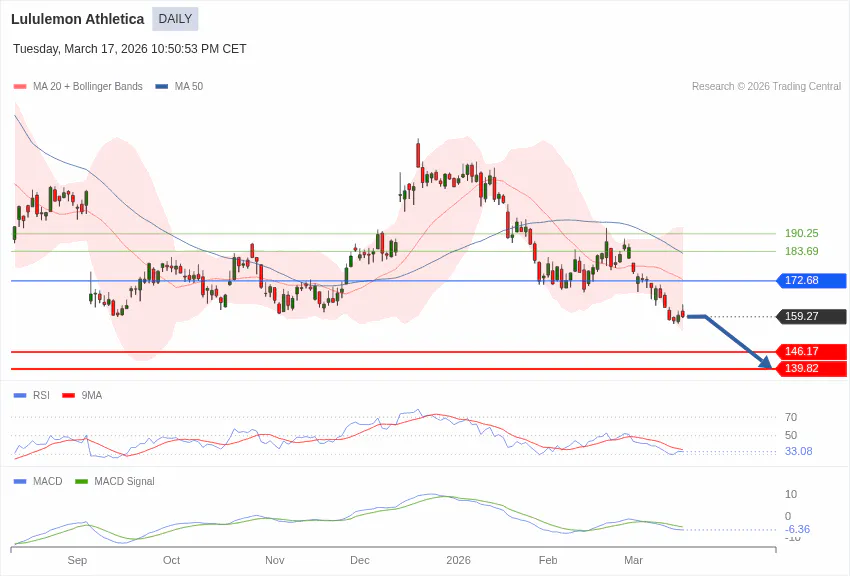Click the blue 172.68 pivot price tag

point(811,281)
